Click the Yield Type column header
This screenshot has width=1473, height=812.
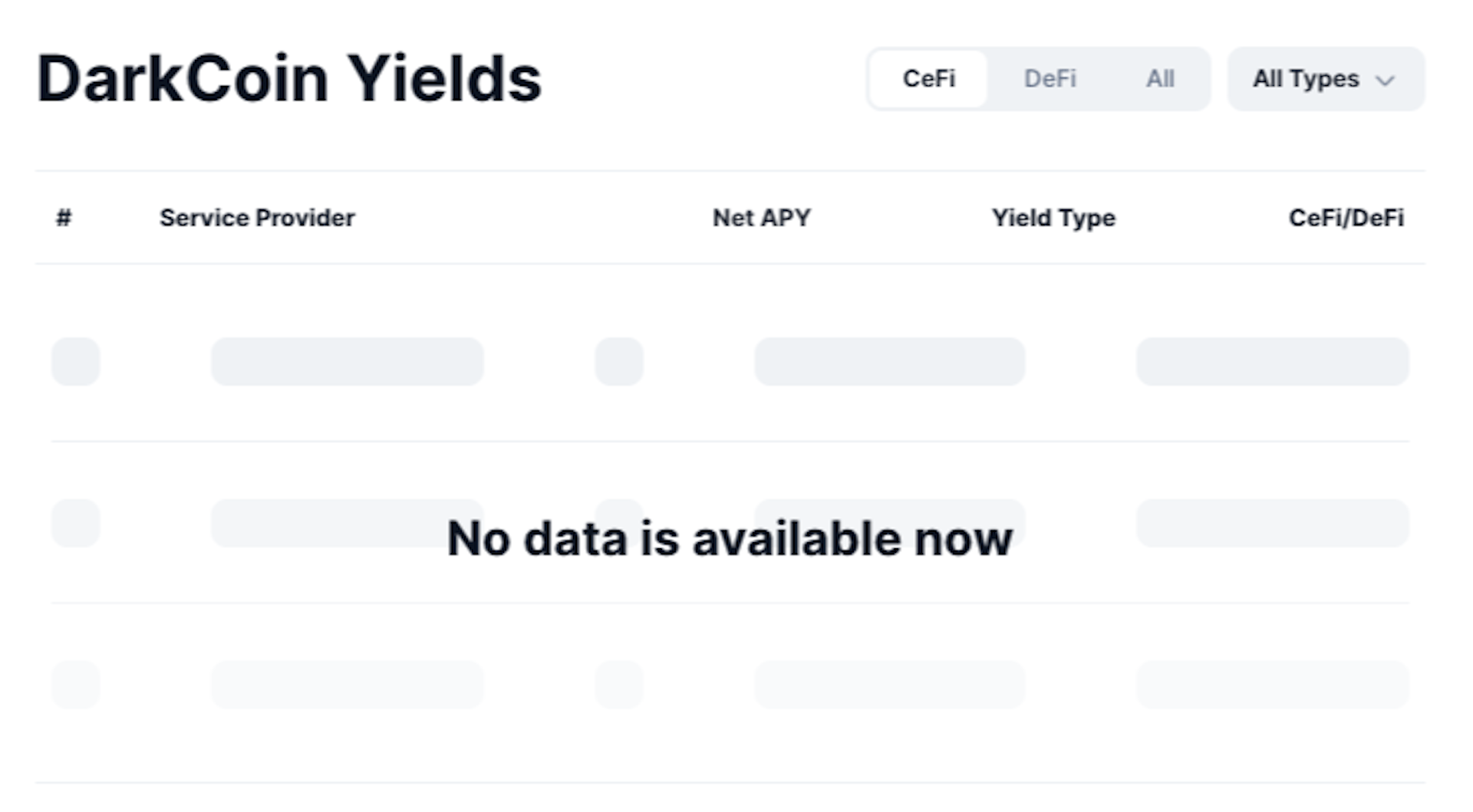coord(1053,218)
